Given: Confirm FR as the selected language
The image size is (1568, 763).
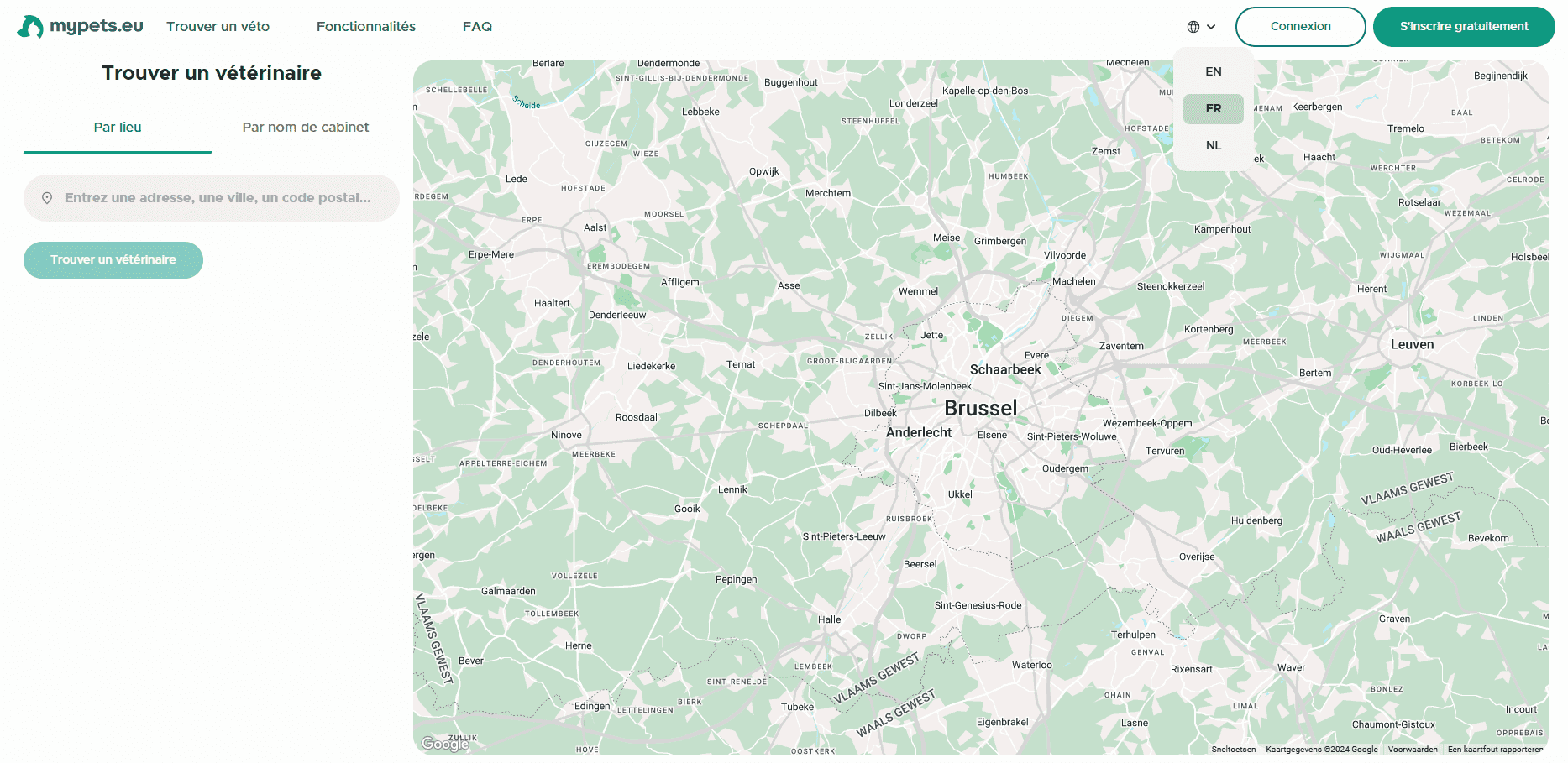Looking at the screenshot, I should pyautogui.click(x=1213, y=108).
